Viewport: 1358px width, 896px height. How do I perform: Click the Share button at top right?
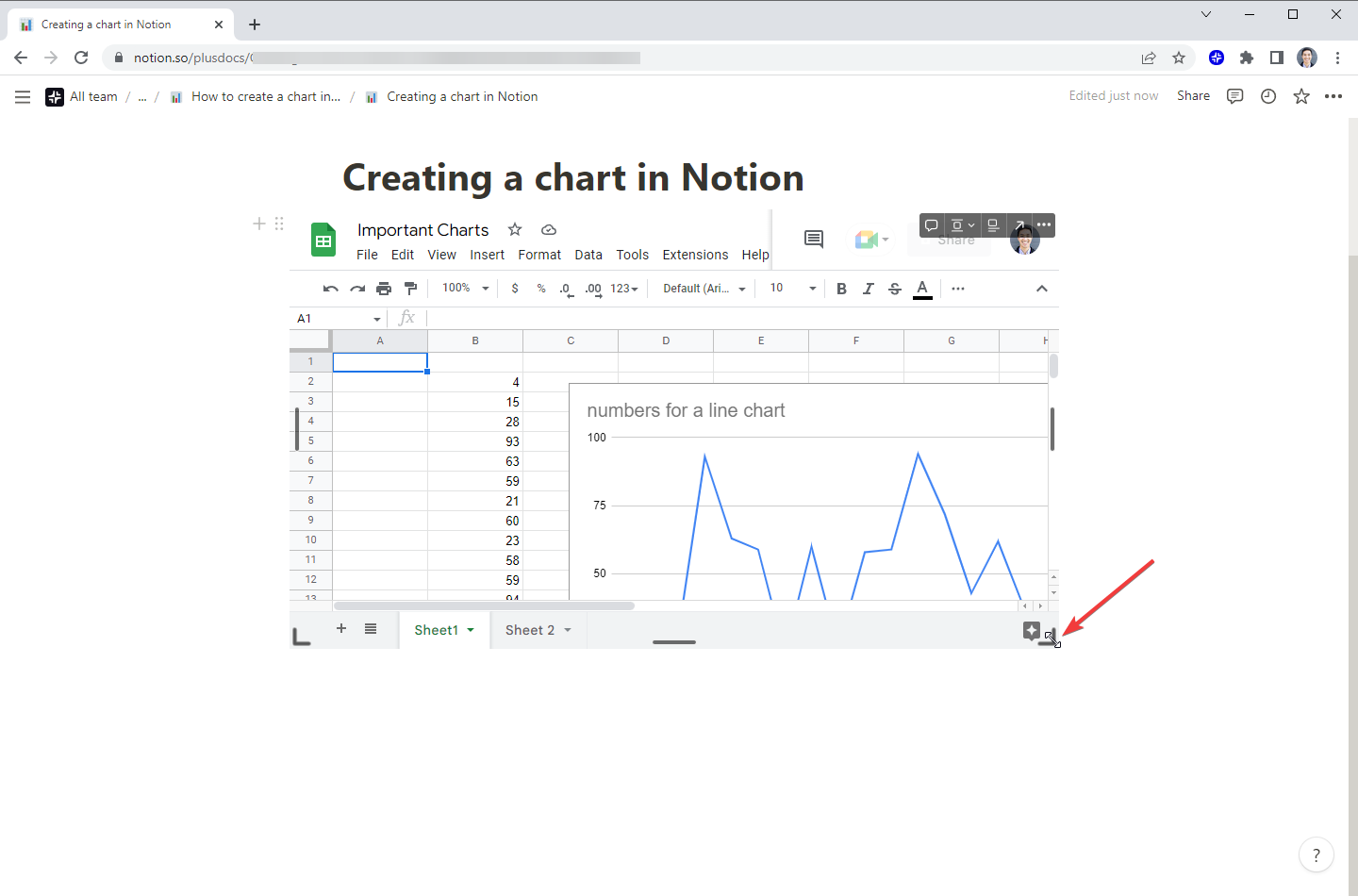(x=1193, y=95)
